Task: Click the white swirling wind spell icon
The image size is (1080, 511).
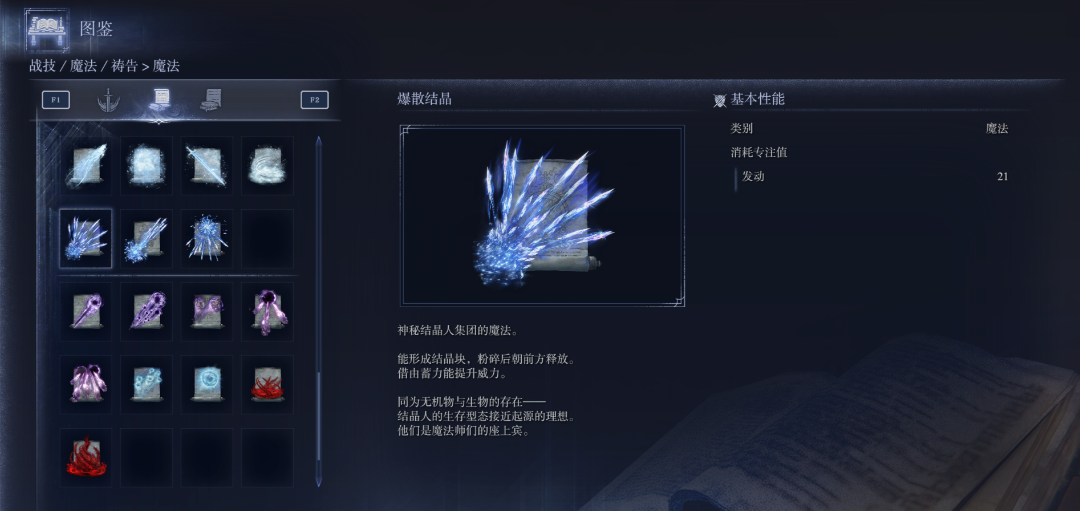Action: (x=267, y=166)
